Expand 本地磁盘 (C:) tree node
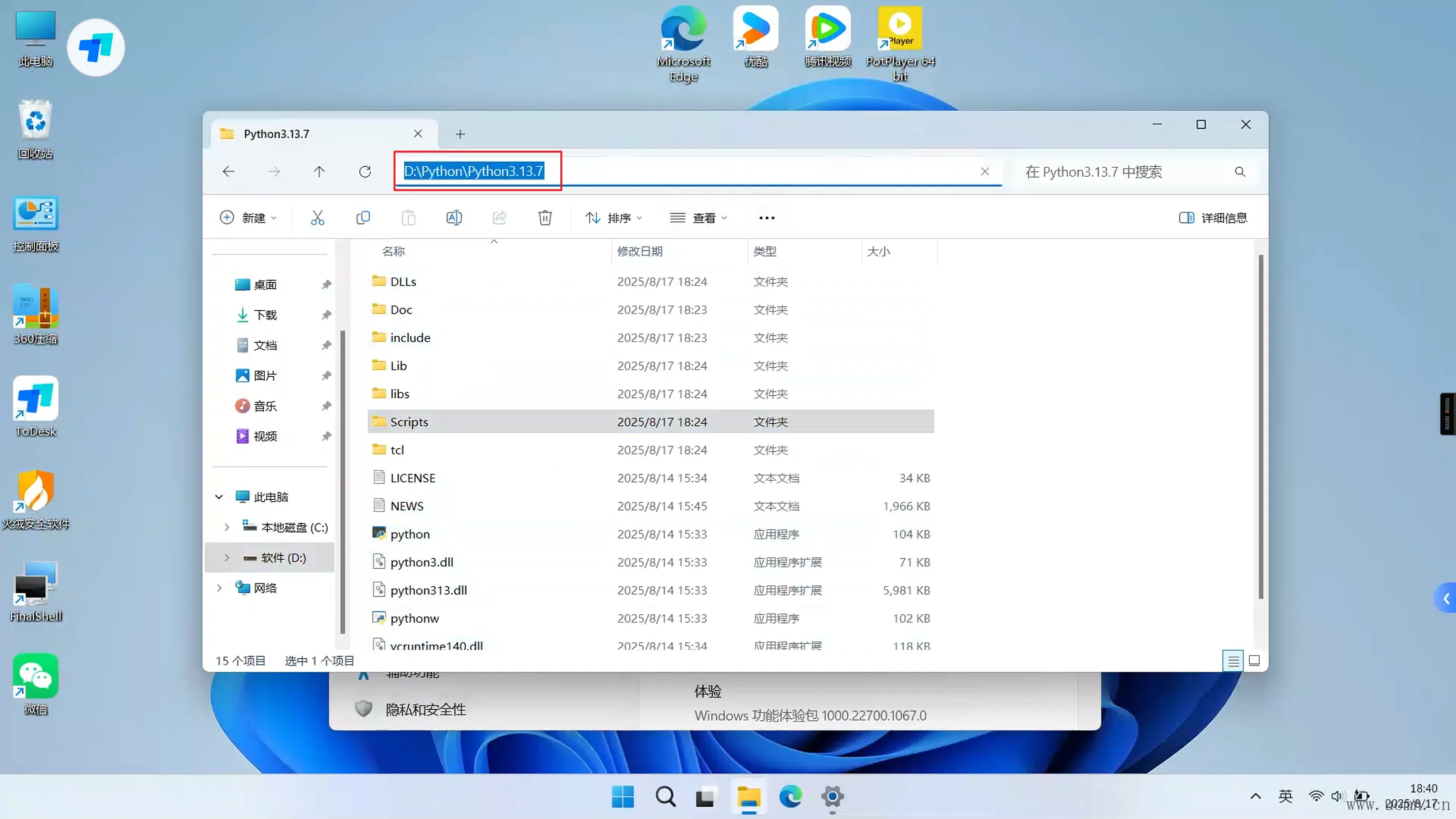The image size is (1456, 819). [227, 527]
